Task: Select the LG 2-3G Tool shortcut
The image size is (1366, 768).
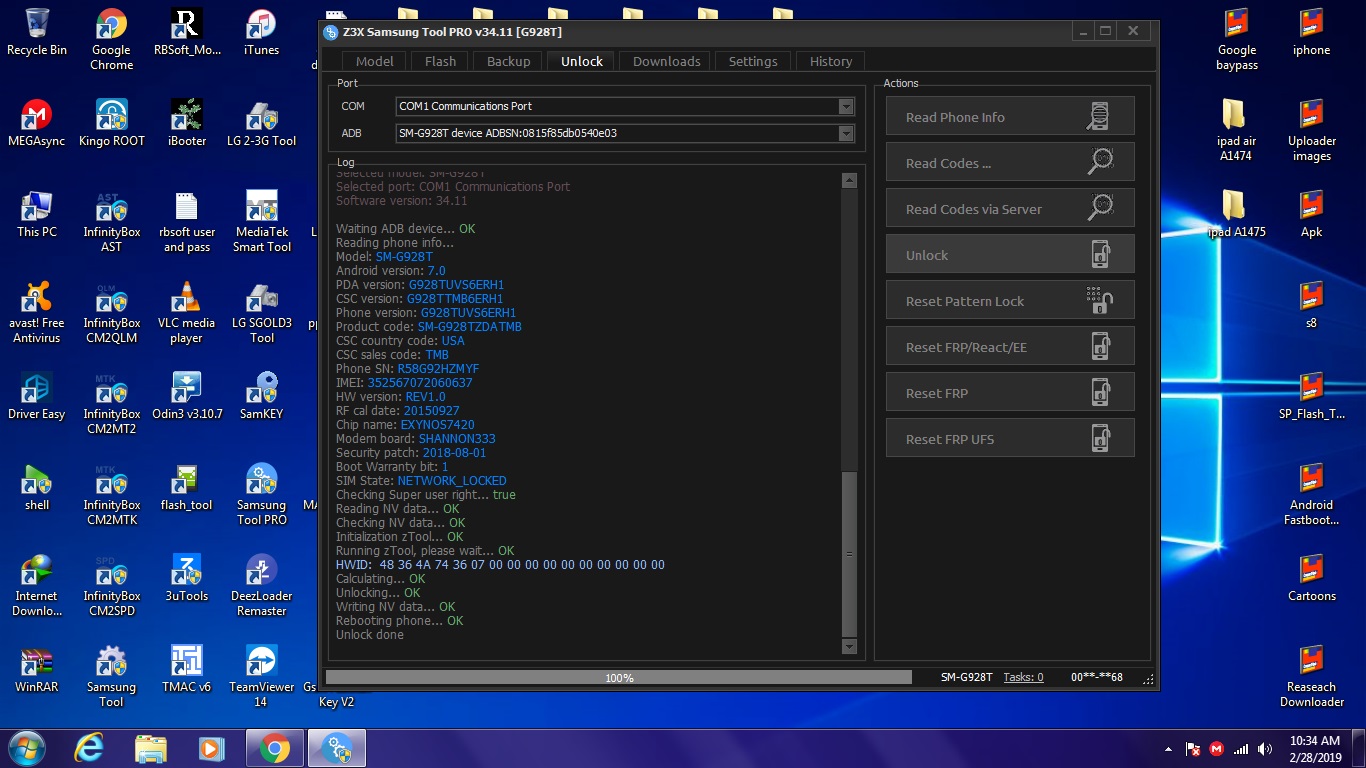Action: [x=261, y=123]
